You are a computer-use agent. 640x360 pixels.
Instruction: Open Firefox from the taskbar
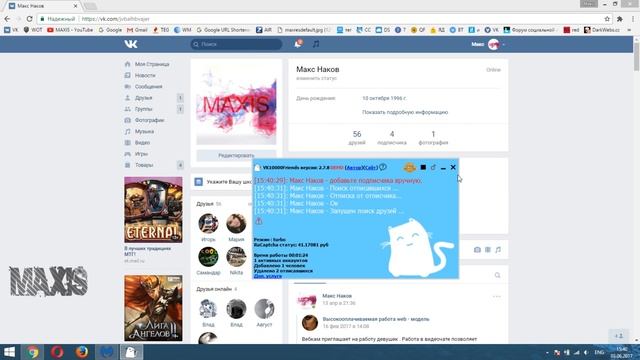(82, 352)
